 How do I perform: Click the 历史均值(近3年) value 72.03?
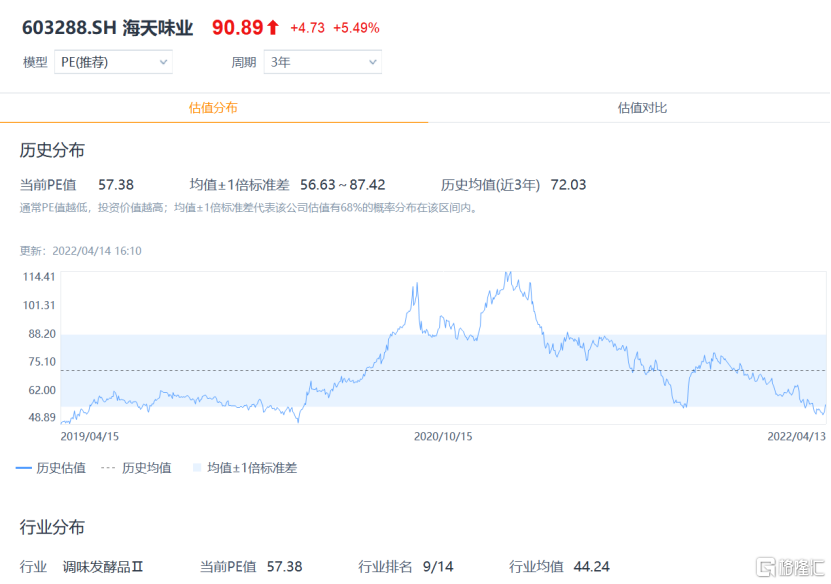coord(568,185)
